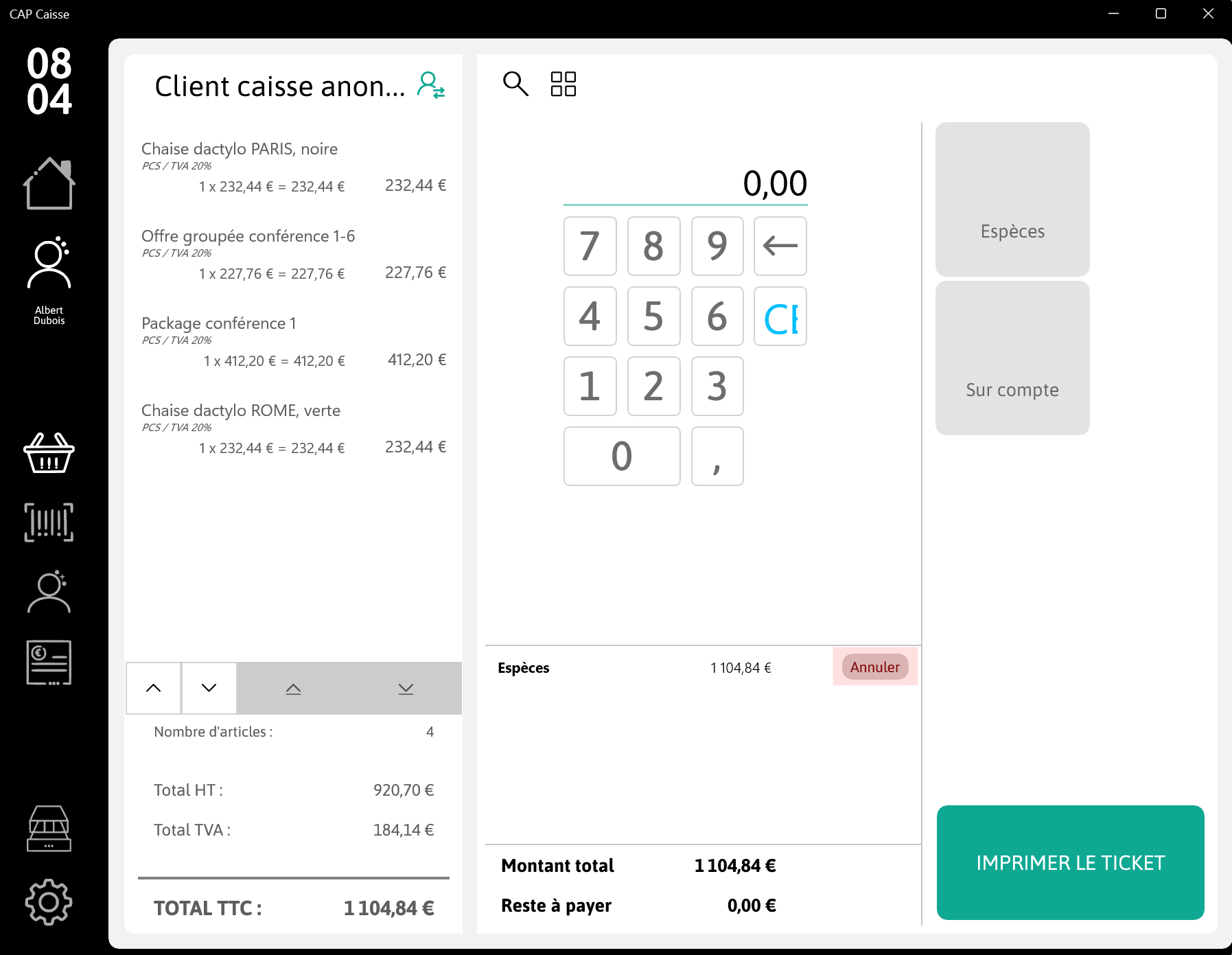The height and width of the screenshot is (955, 1232).
Task: Select Package conférence 1 line
Action: point(294,342)
